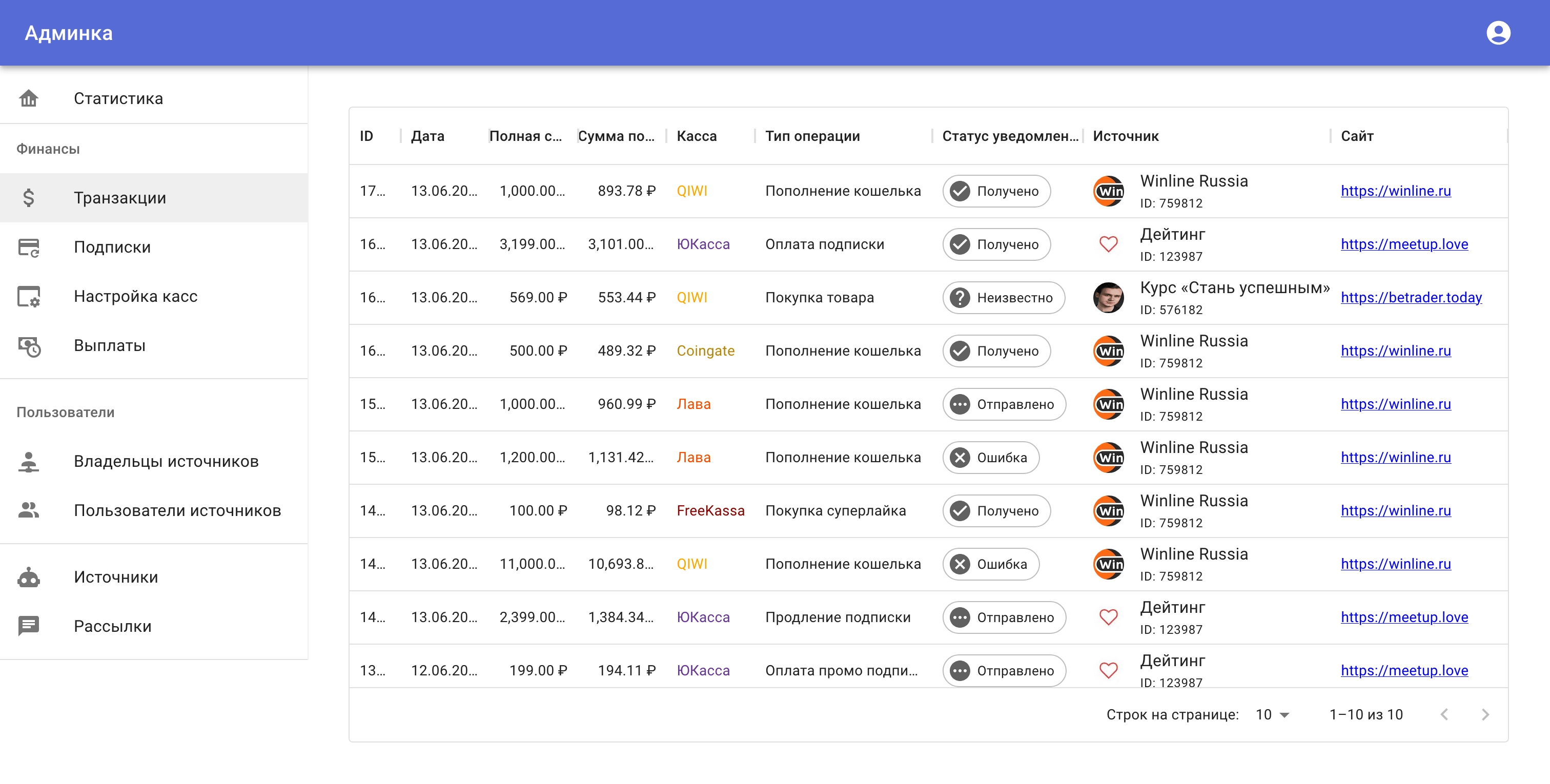Open the rows per page dropdown

(1271, 714)
